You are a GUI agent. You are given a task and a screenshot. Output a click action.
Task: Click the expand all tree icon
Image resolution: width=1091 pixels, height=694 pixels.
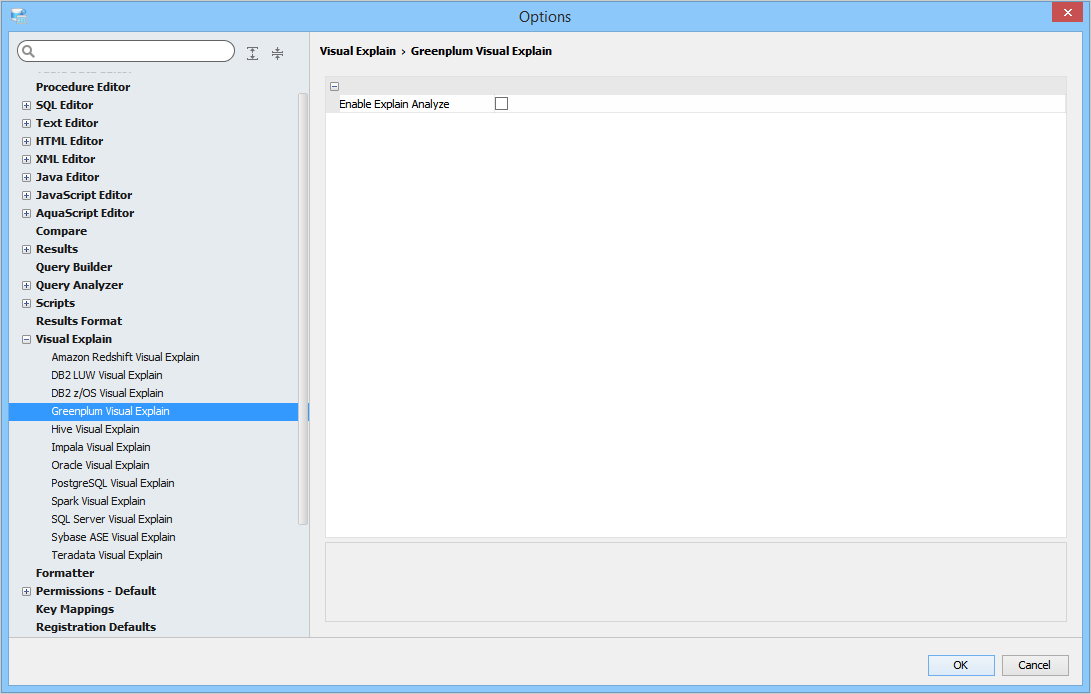pyautogui.click(x=253, y=53)
